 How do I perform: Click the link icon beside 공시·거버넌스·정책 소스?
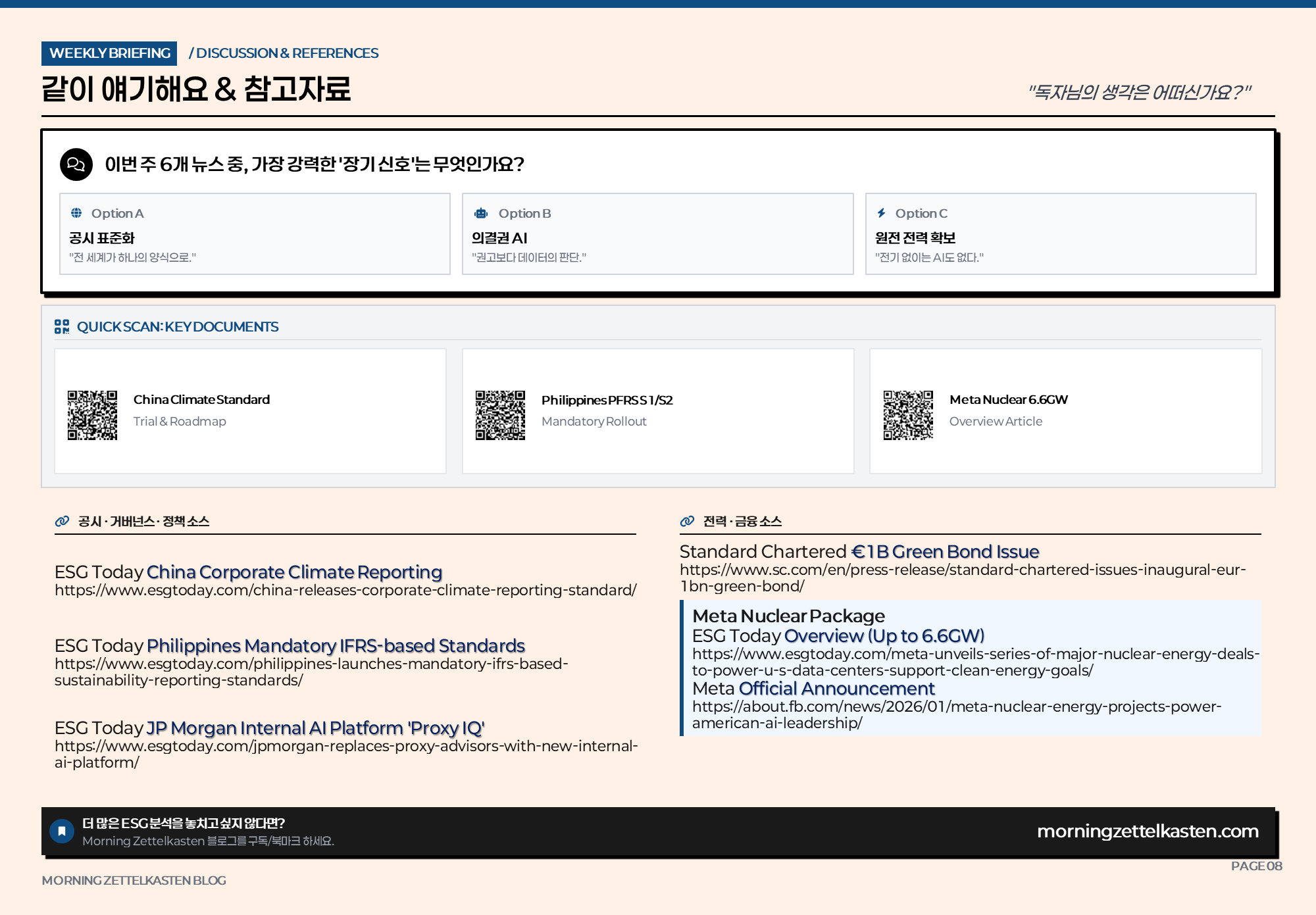click(x=62, y=521)
